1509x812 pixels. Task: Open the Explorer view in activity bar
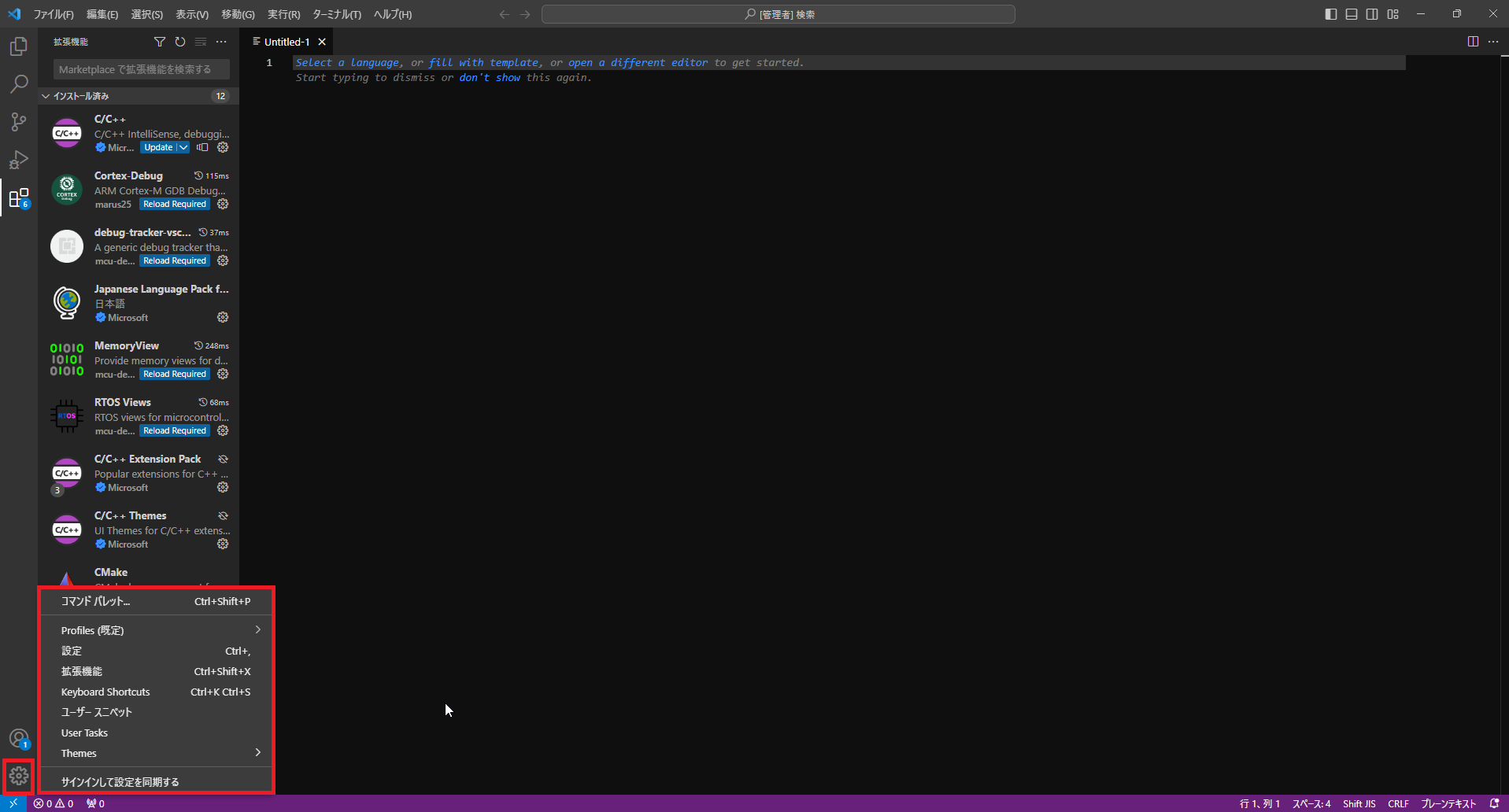click(19, 46)
